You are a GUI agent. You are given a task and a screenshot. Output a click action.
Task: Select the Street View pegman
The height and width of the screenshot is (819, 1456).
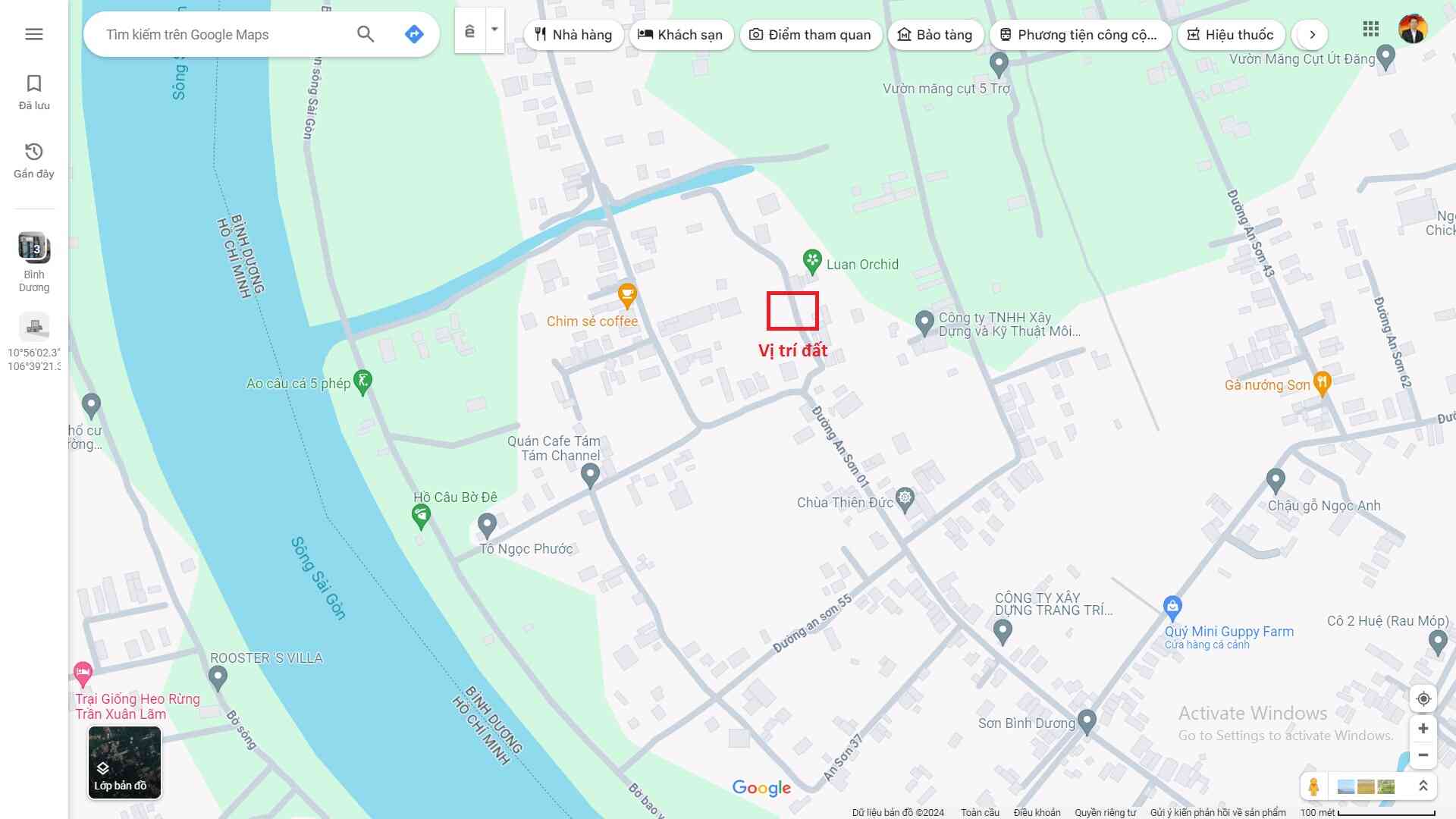[1313, 786]
